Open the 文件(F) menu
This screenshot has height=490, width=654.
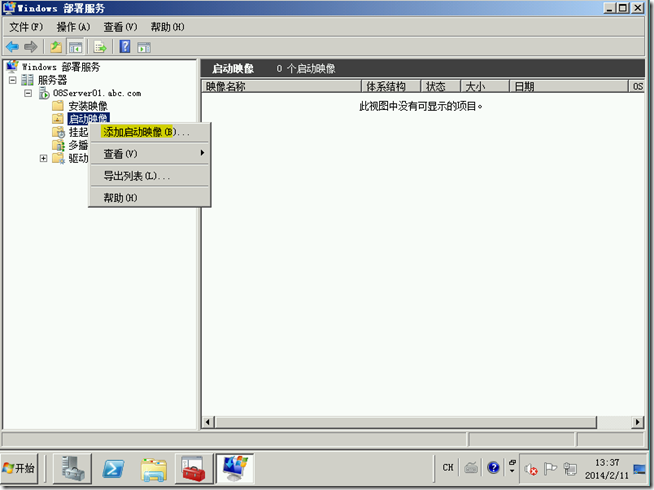point(26,27)
